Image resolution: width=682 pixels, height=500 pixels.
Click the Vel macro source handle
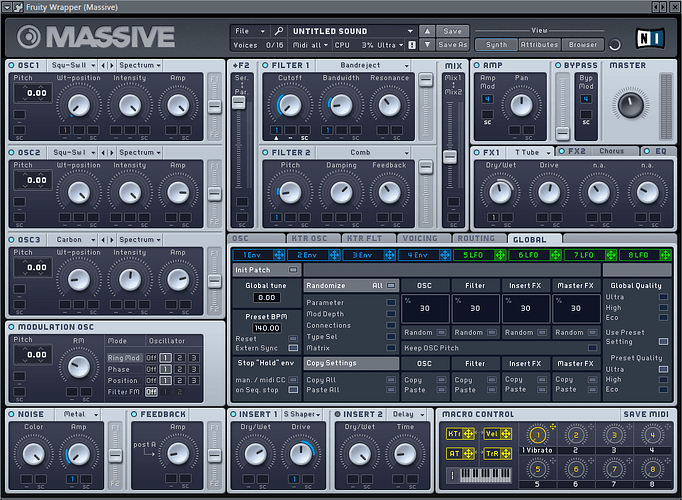coord(498,433)
